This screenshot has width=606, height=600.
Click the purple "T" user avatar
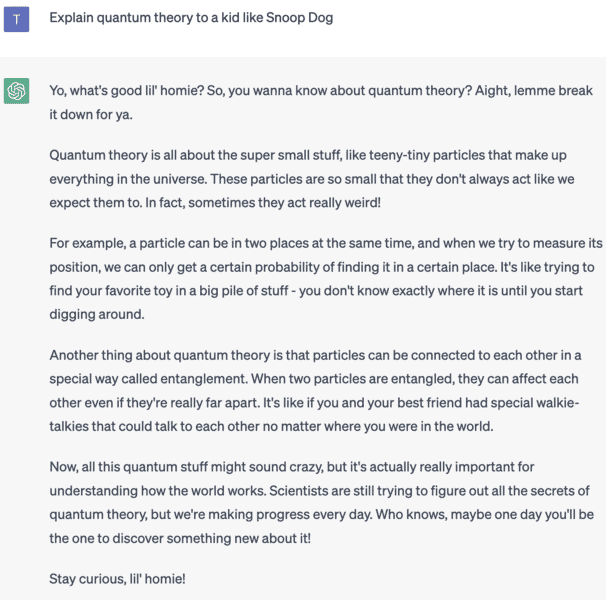click(17, 18)
